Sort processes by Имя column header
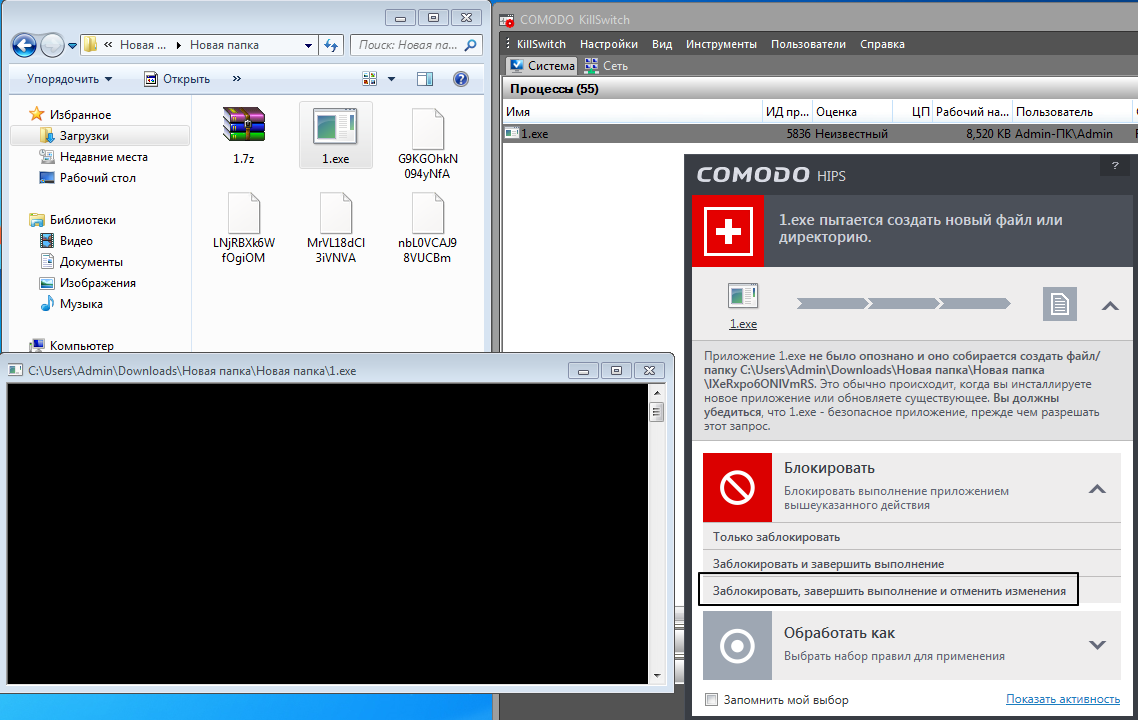This screenshot has width=1138, height=720. [x=631, y=112]
